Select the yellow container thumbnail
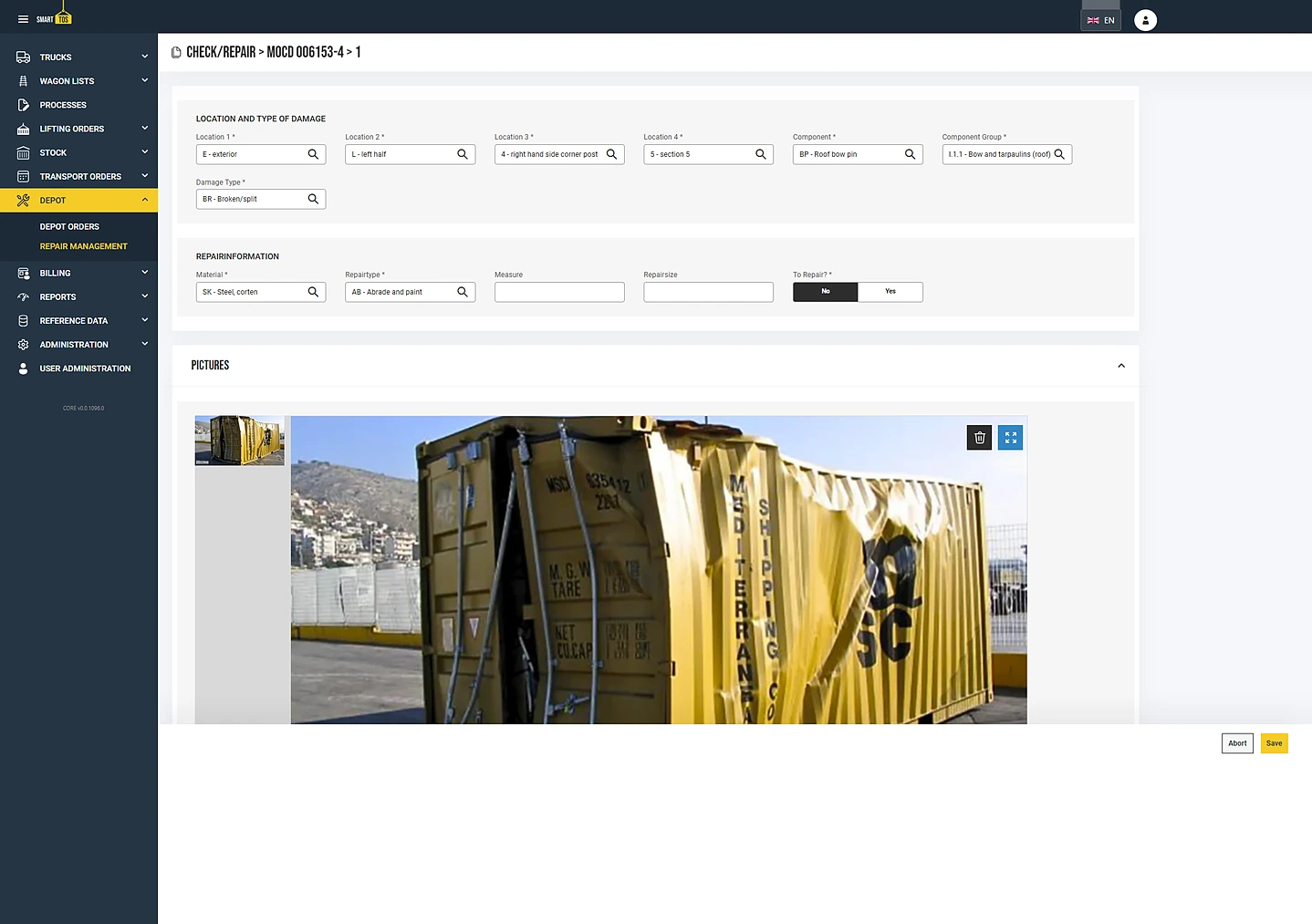Viewport: 1312px width, 924px height. coord(240,441)
